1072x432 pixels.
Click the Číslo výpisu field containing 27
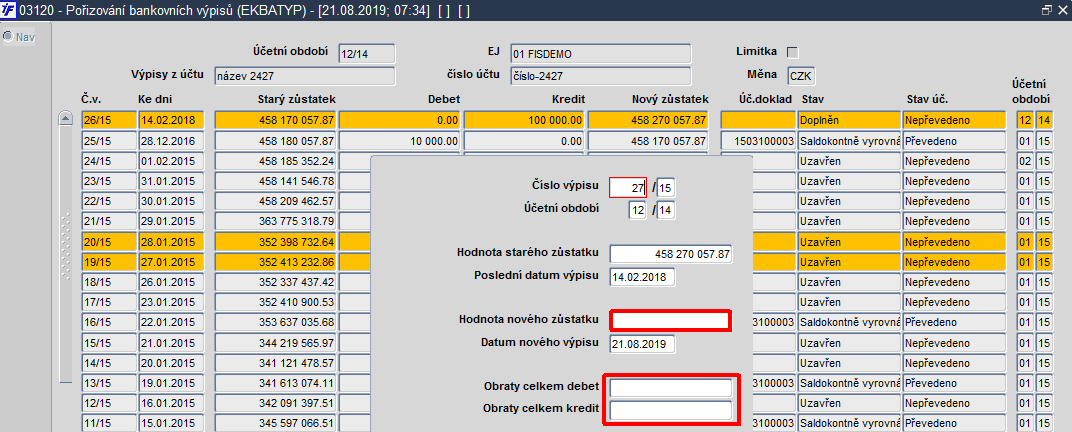click(x=628, y=187)
